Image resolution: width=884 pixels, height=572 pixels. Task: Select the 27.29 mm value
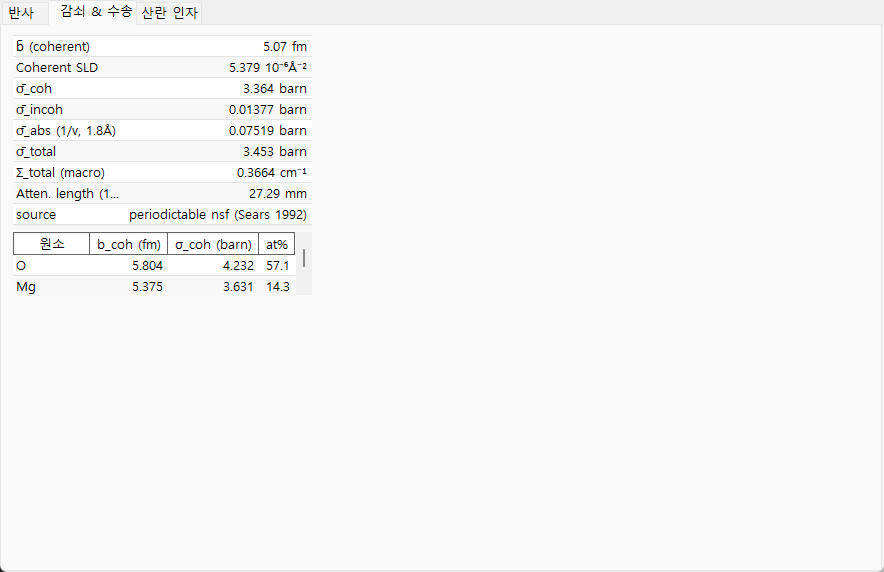[278, 194]
